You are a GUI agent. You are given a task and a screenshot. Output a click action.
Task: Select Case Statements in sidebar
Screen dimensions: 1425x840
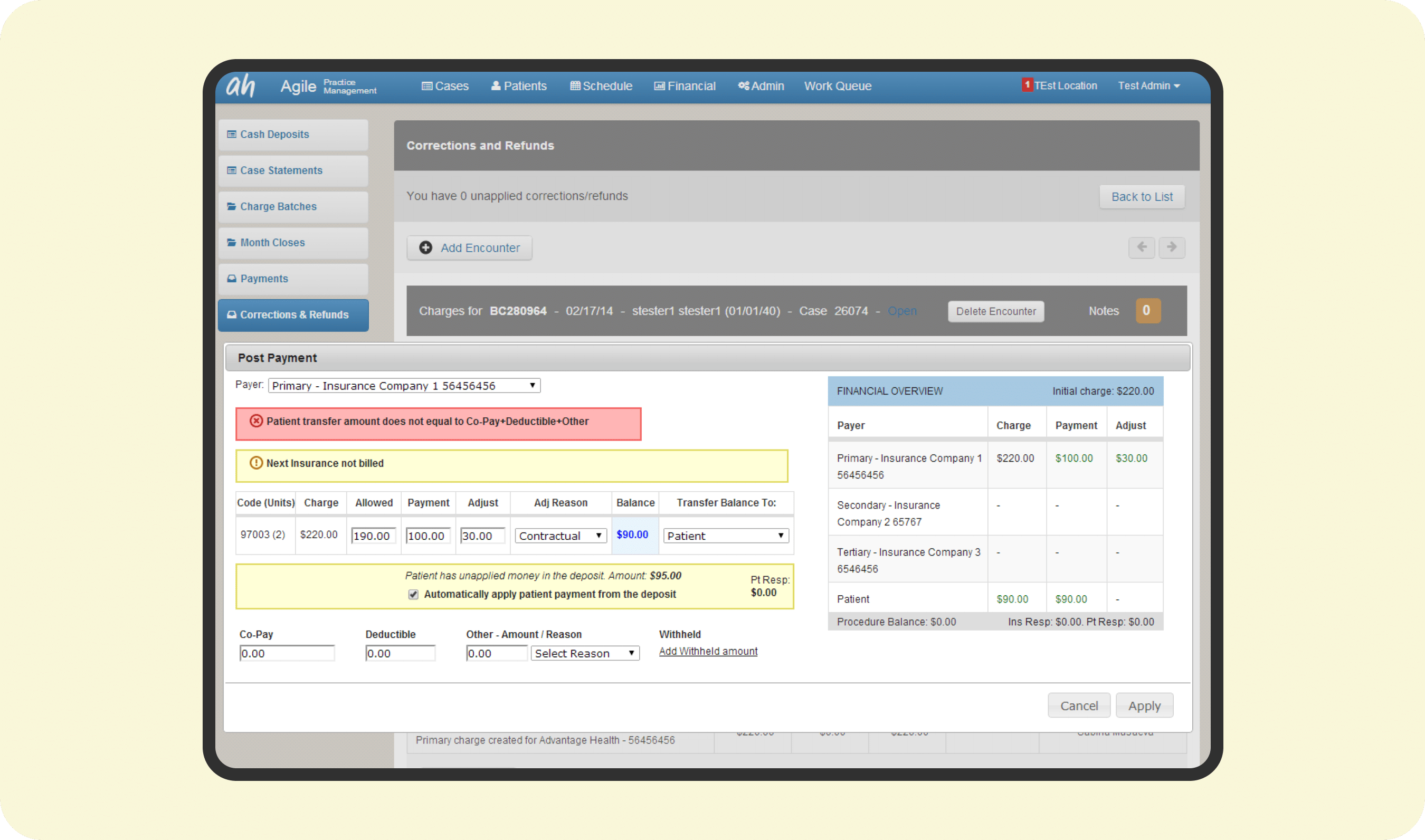(293, 171)
